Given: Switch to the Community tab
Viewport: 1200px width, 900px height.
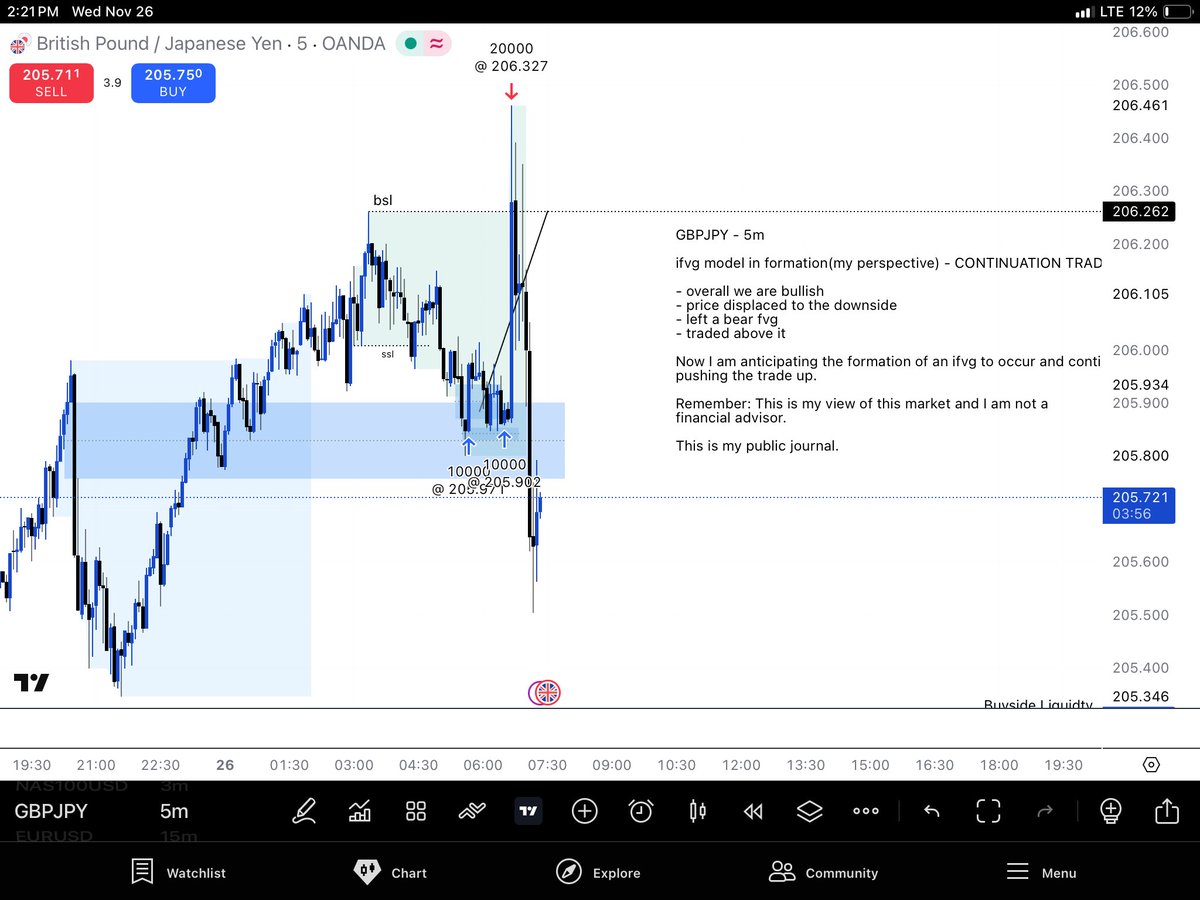Looking at the screenshot, I should [x=823, y=872].
